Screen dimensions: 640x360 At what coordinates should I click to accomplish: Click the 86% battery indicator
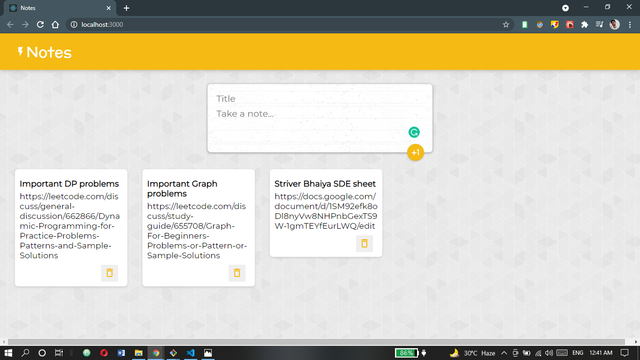tap(407, 353)
